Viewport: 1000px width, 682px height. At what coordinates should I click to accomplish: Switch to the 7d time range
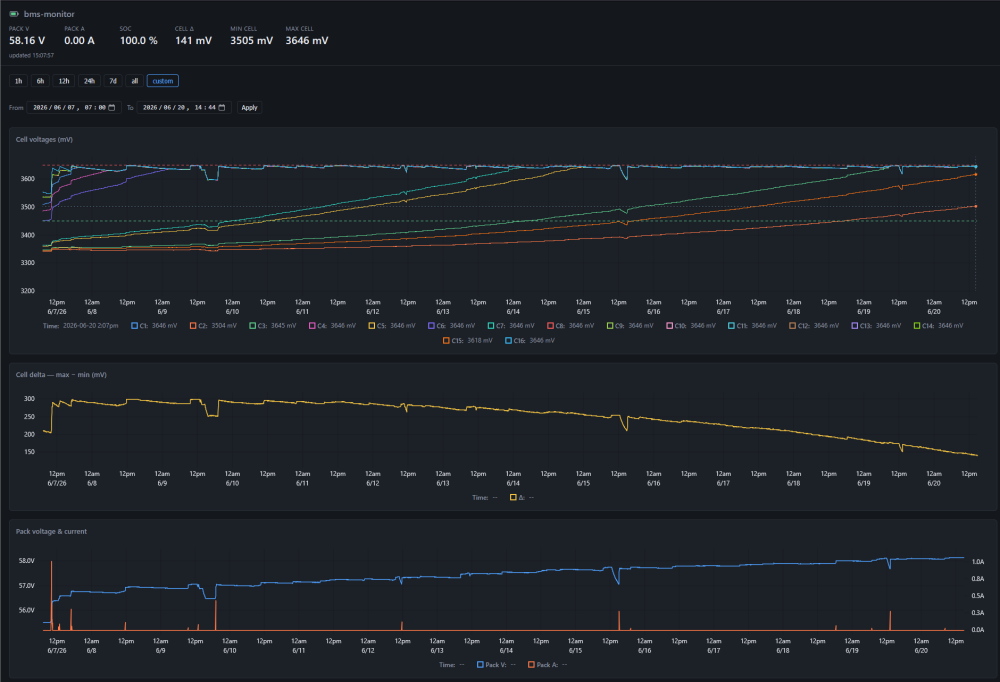113,81
